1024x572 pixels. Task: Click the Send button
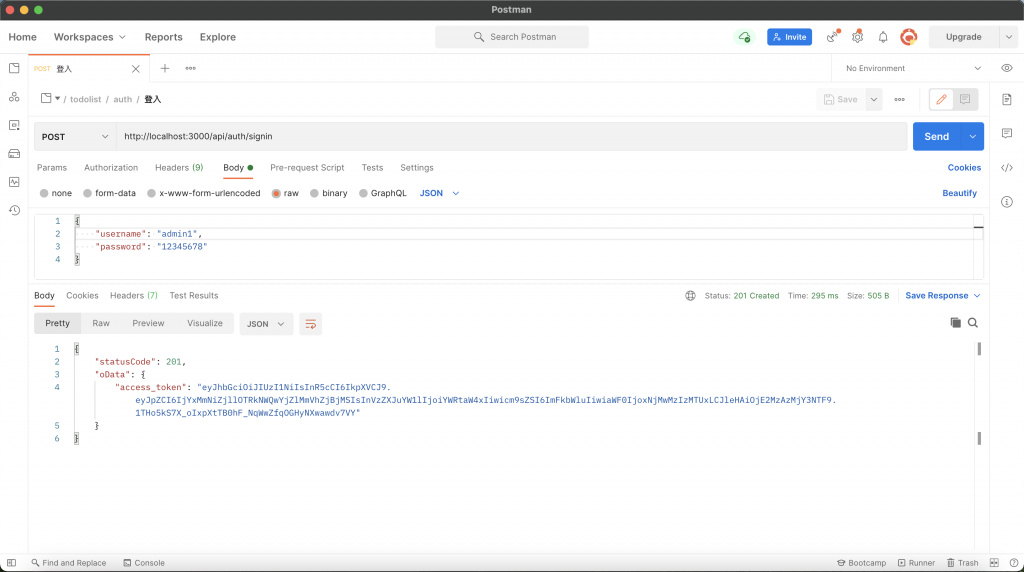point(936,136)
